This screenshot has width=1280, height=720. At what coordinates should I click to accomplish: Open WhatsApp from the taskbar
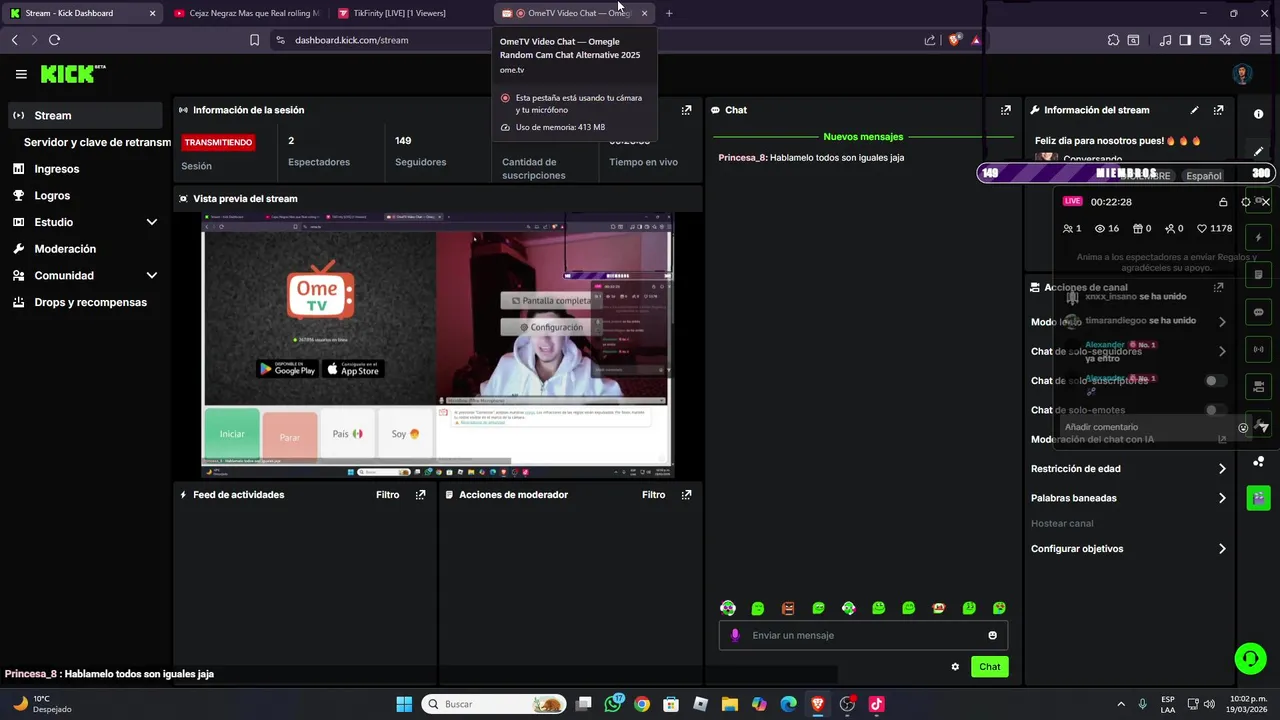point(613,704)
